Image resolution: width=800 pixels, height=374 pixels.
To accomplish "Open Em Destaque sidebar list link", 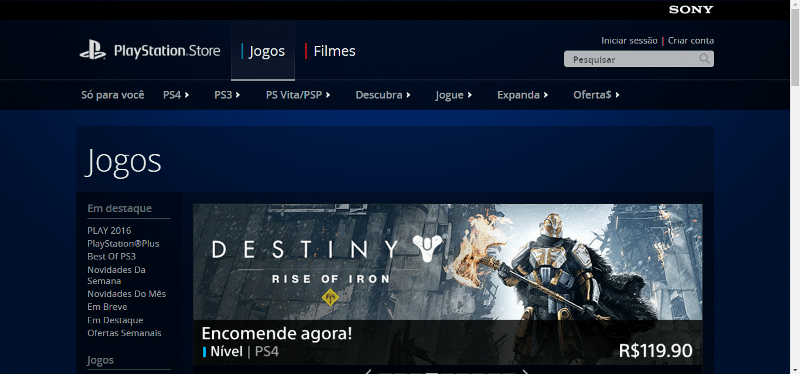I will (x=115, y=320).
